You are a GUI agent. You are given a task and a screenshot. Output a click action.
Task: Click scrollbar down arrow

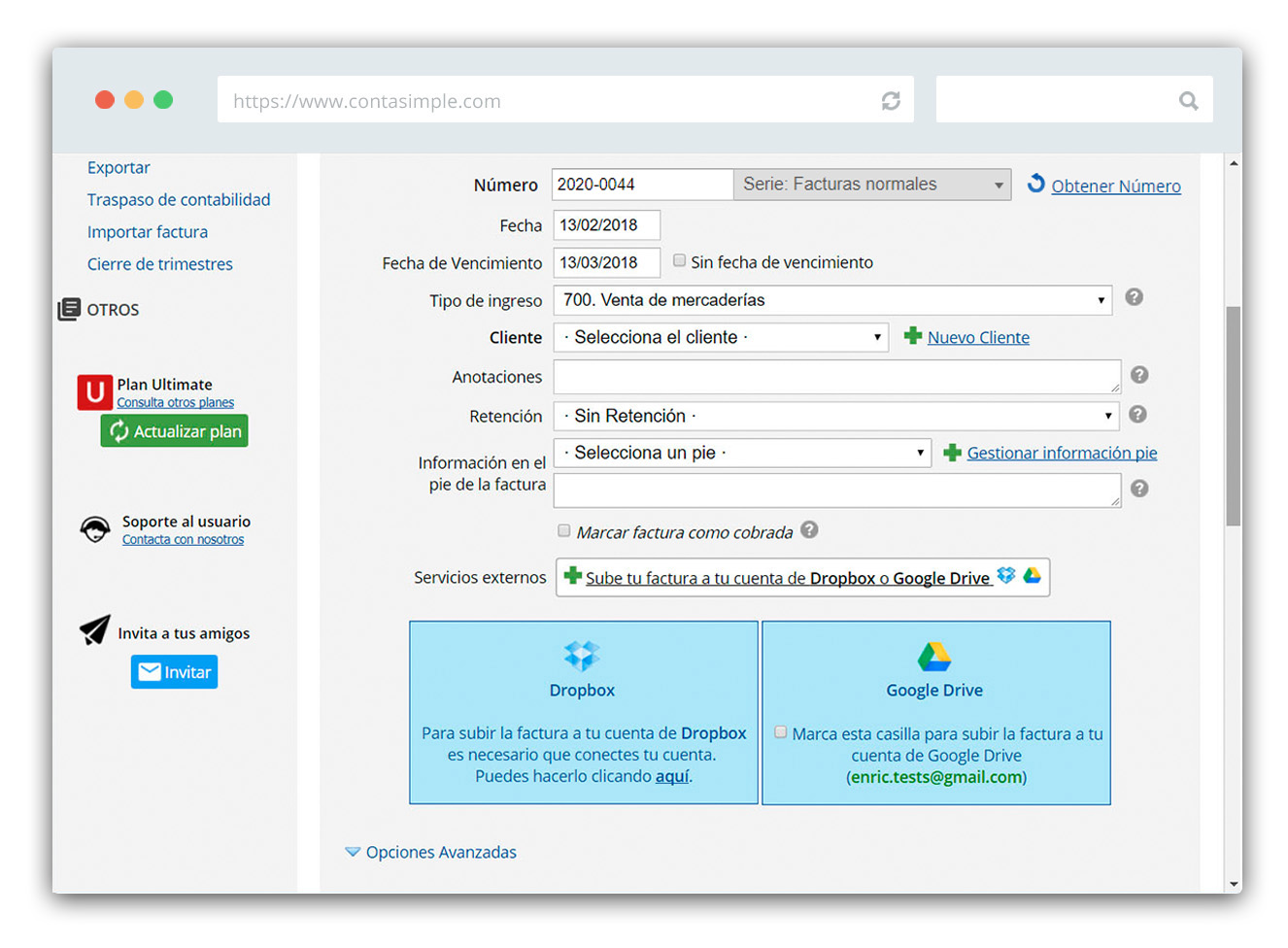click(1234, 884)
